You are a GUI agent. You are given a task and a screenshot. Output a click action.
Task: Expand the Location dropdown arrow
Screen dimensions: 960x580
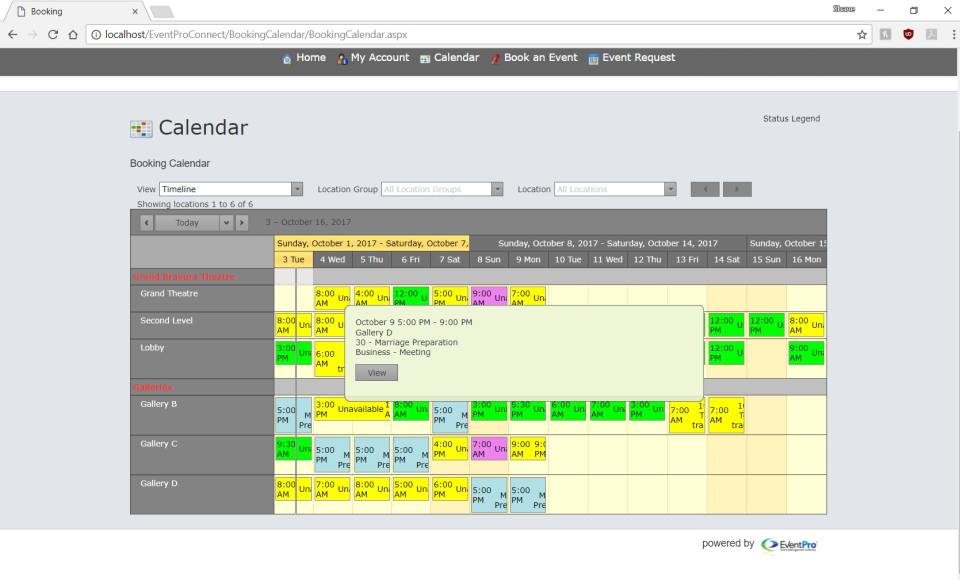[x=670, y=189]
